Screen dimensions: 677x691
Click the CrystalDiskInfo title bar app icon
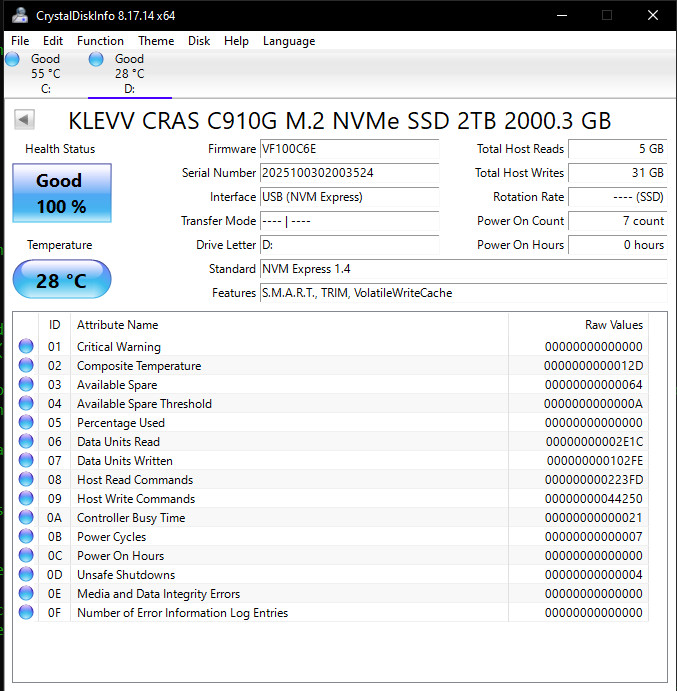tap(20, 15)
